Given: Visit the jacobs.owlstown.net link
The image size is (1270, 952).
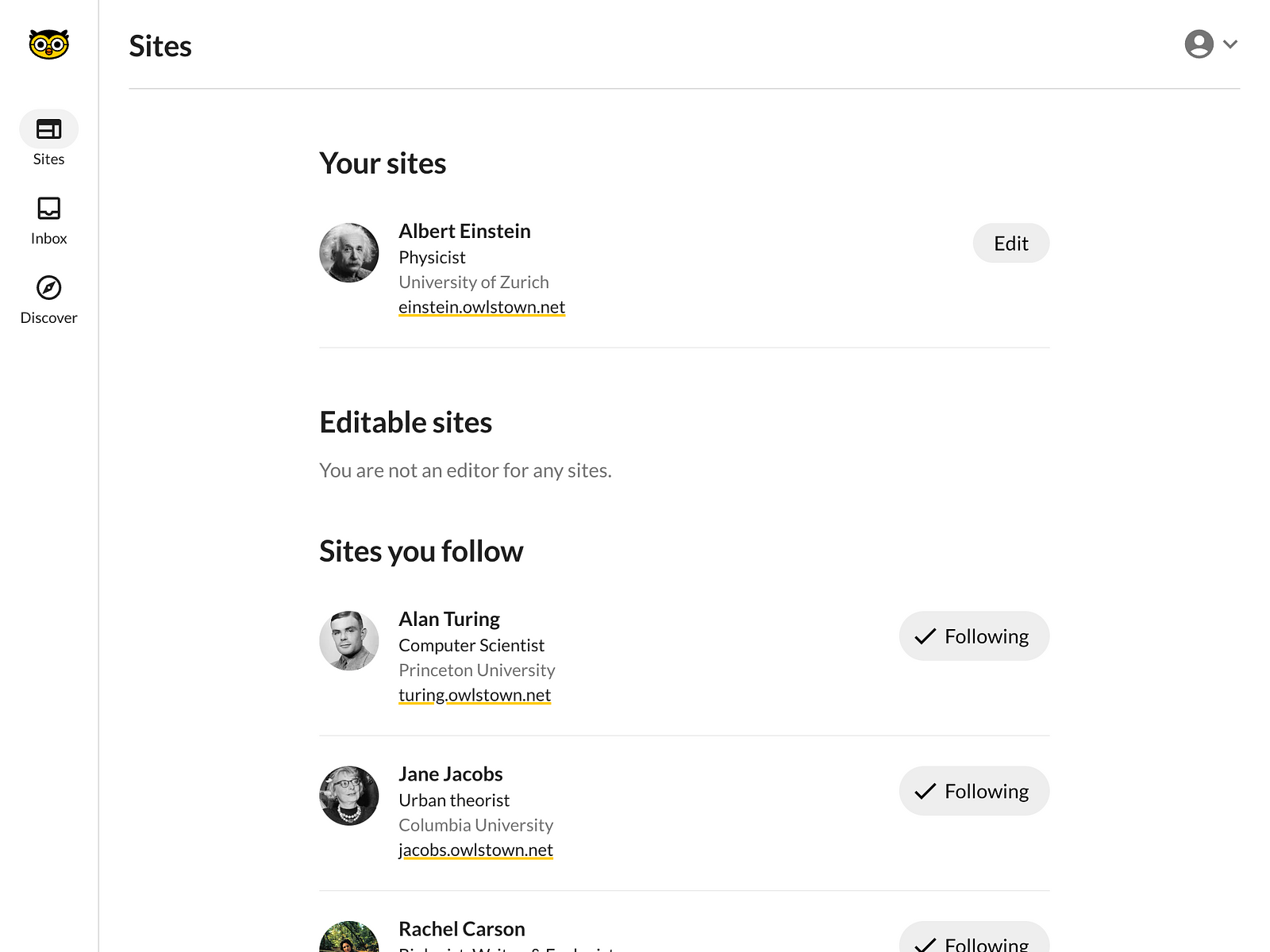Looking at the screenshot, I should pos(475,850).
